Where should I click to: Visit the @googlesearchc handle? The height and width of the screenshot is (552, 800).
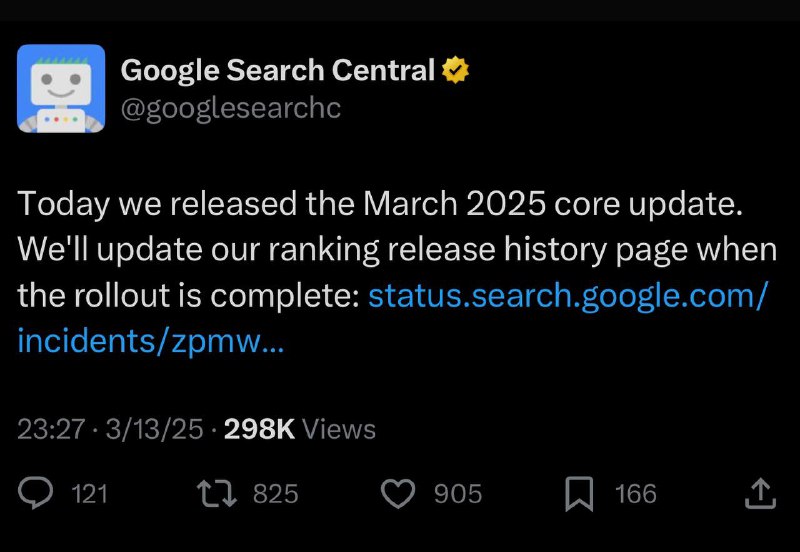(x=231, y=109)
